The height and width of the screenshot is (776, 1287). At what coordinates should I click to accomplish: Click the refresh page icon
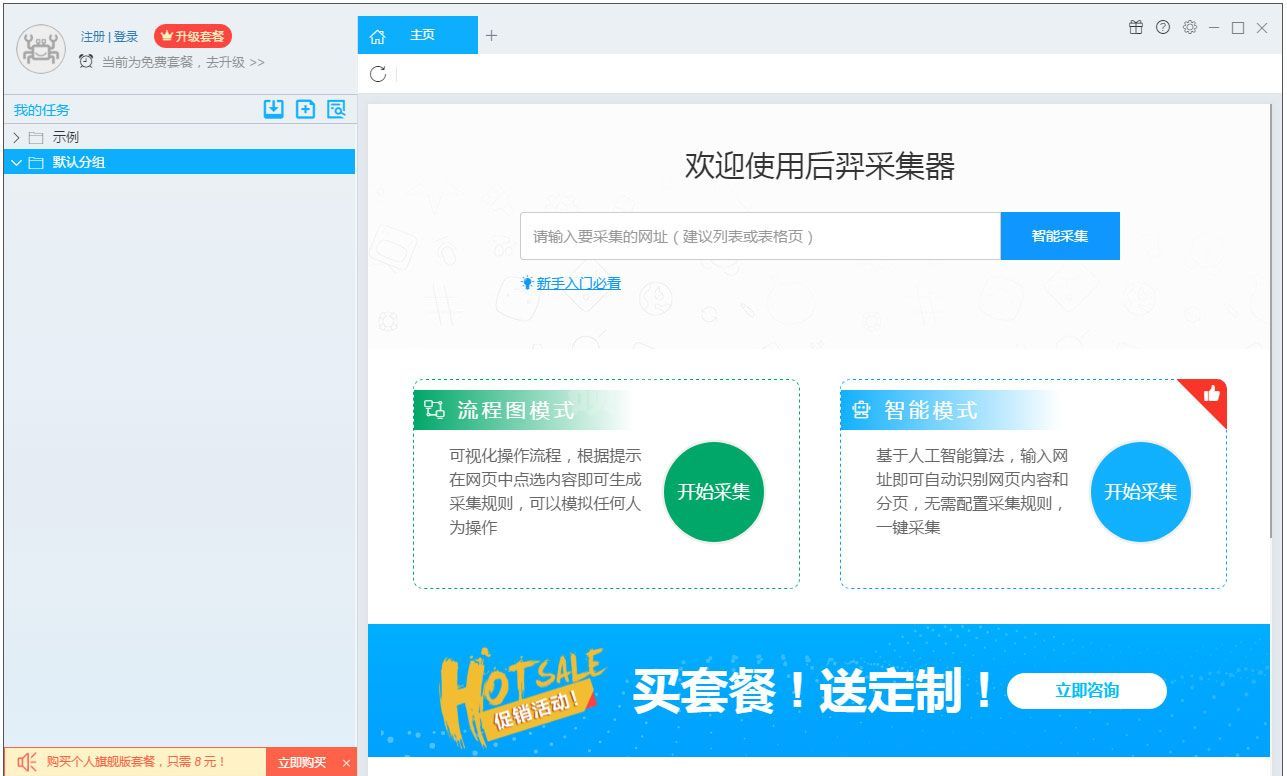[378, 73]
